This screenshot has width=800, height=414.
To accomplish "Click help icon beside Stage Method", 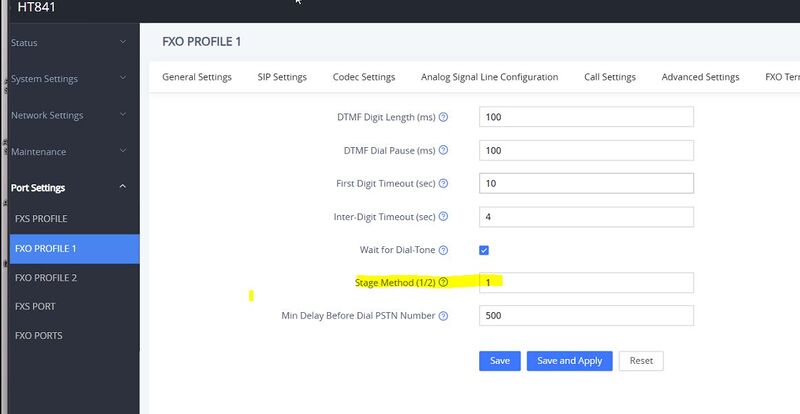I will (x=443, y=282).
